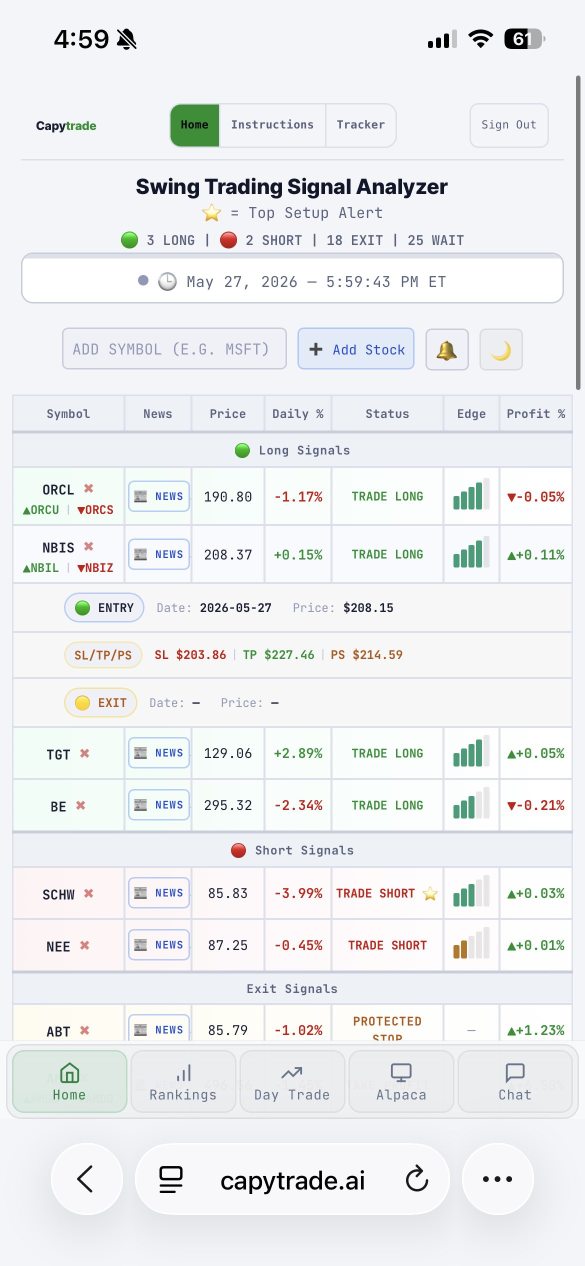
Task: Remove ORCL with its red X
Action: (88, 489)
